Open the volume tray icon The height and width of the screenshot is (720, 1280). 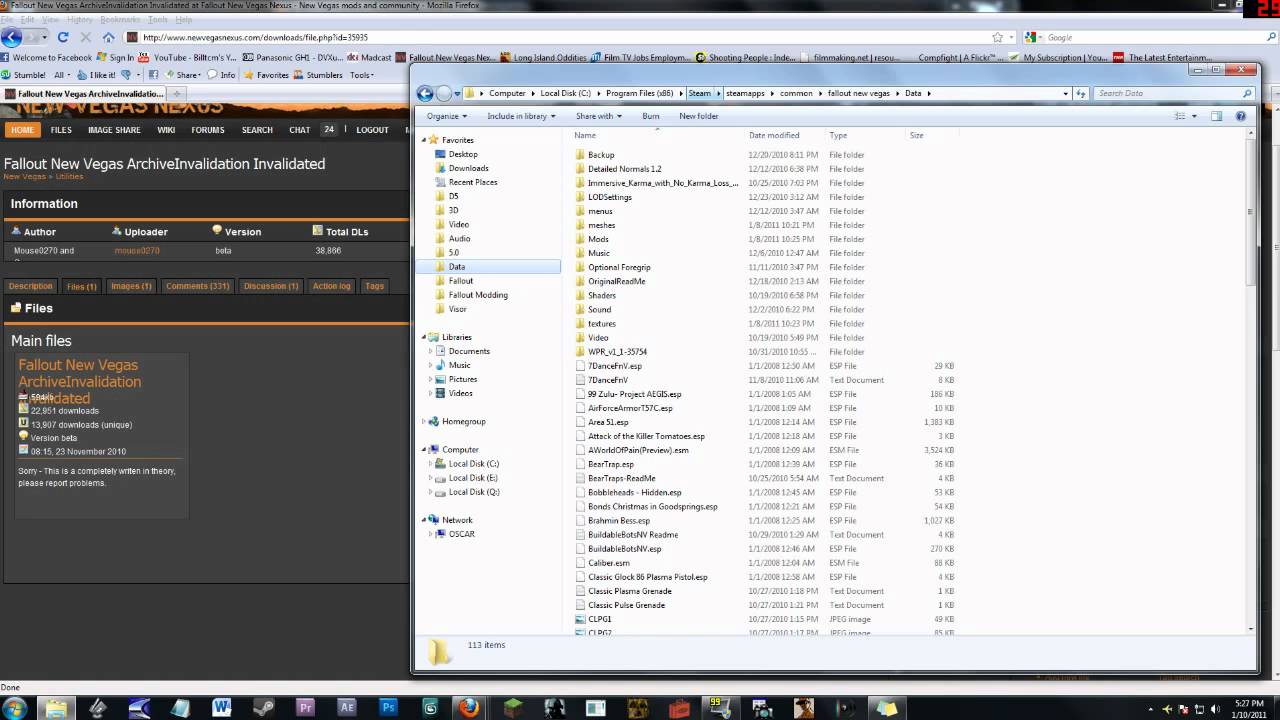coord(1213,707)
